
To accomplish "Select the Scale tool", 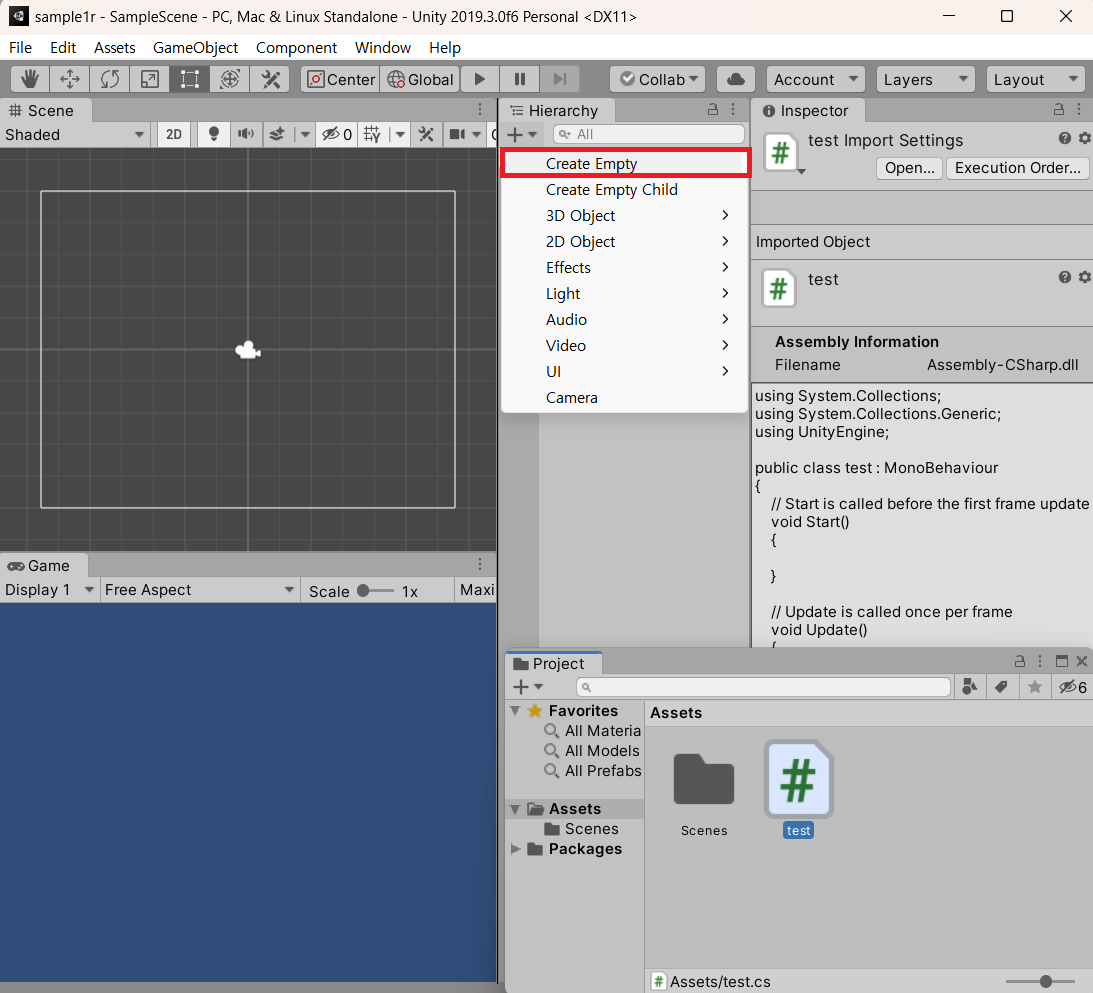I will click(149, 79).
